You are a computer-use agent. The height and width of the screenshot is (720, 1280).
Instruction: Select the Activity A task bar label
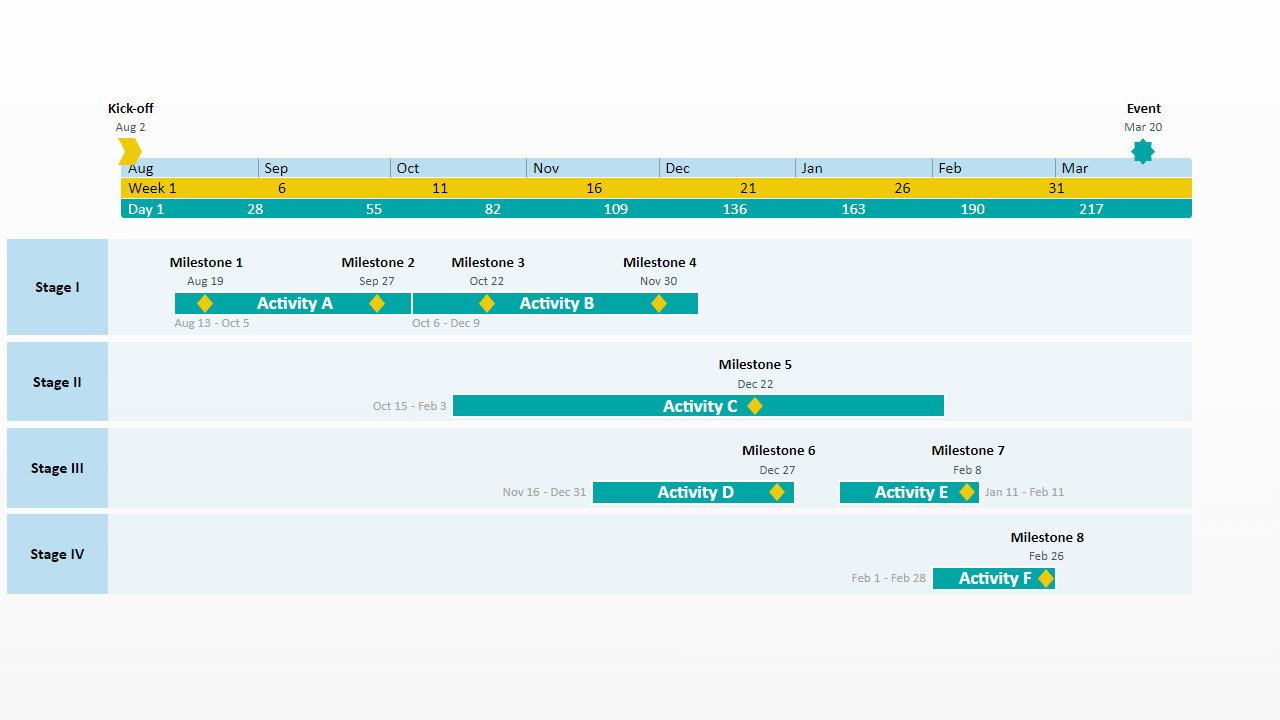294,304
